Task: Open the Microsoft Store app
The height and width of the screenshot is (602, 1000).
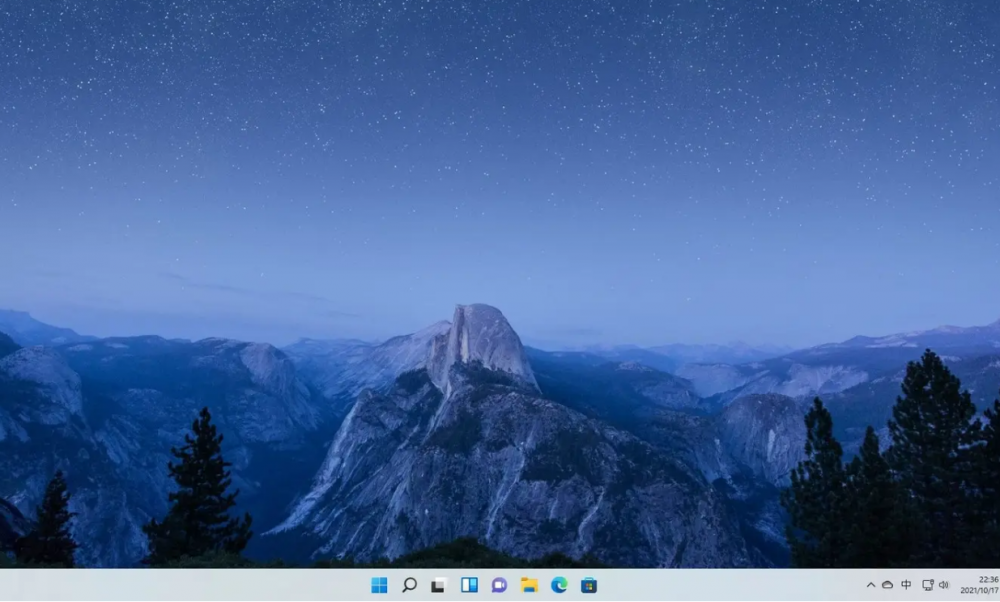Action: (x=589, y=585)
